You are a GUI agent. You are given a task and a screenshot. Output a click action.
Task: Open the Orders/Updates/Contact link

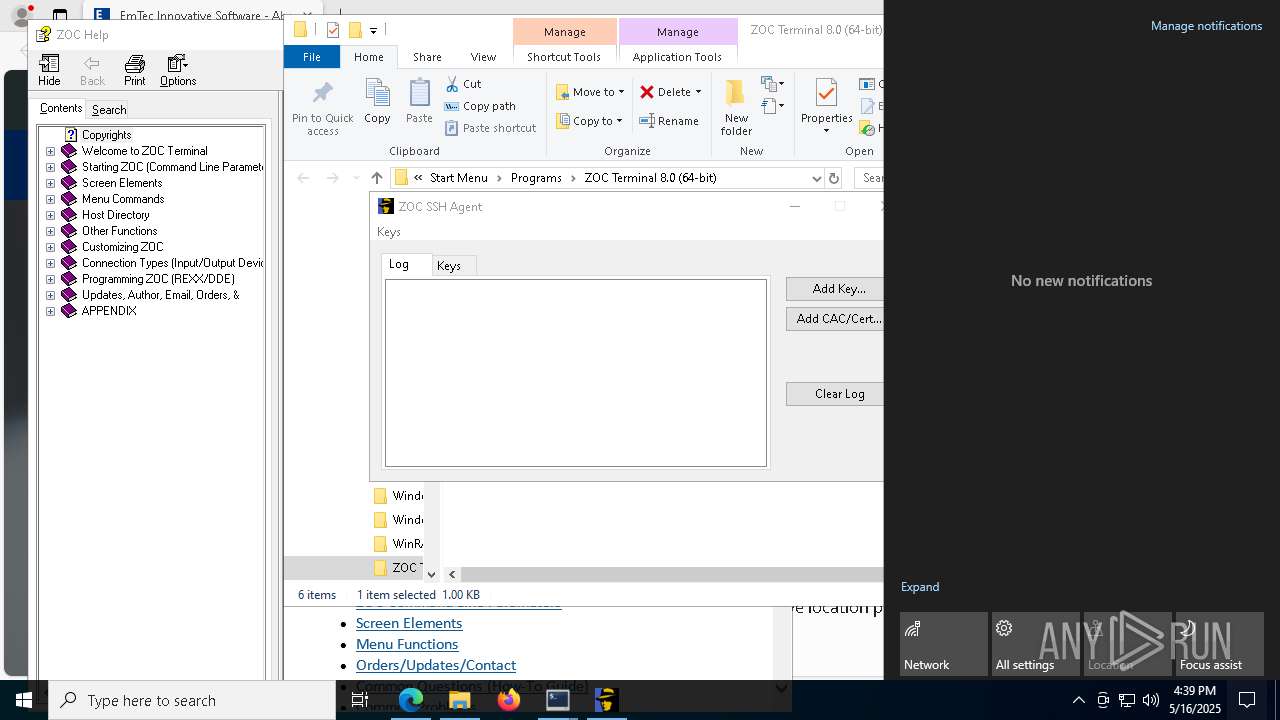[x=436, y=665]
